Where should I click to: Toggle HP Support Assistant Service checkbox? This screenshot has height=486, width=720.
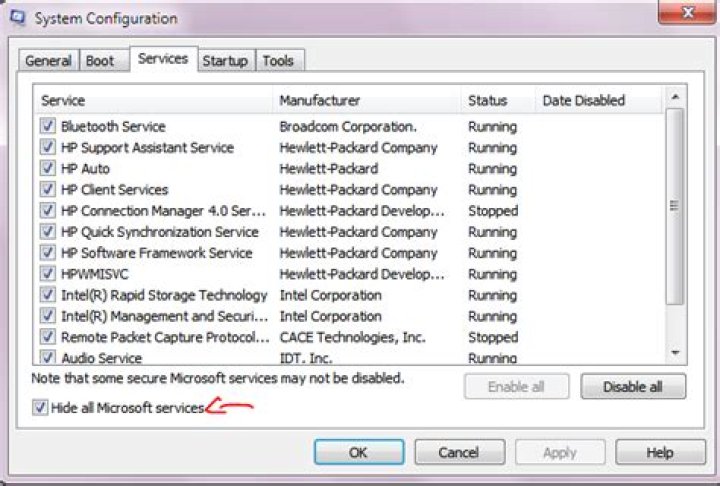48,148
